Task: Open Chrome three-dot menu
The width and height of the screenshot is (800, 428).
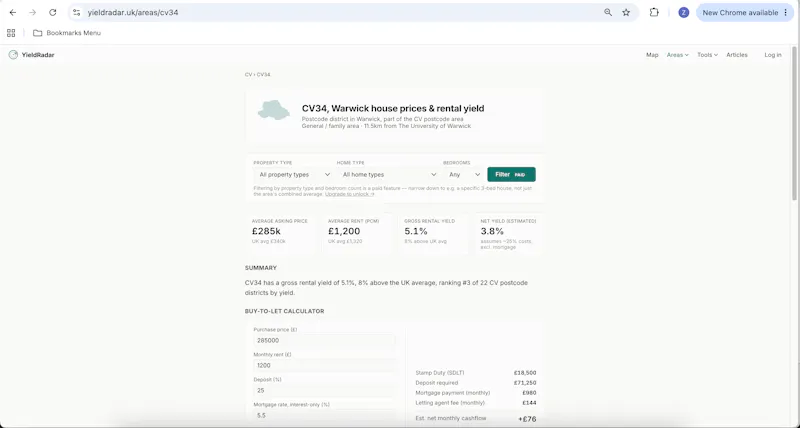Action: click(x=786, y=12)
